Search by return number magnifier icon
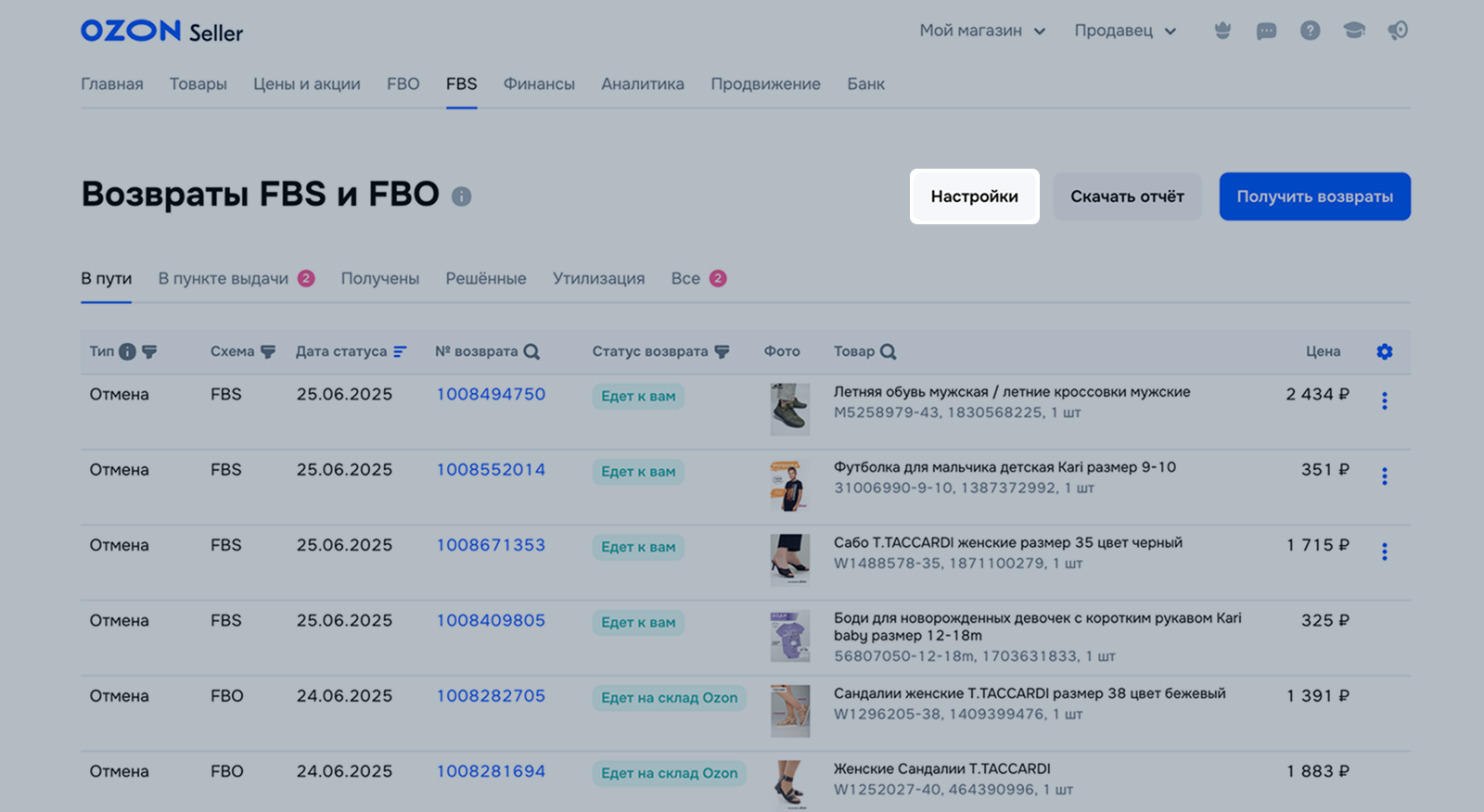The height and width of the screenshot is (812, 1484). coord(531,351)
